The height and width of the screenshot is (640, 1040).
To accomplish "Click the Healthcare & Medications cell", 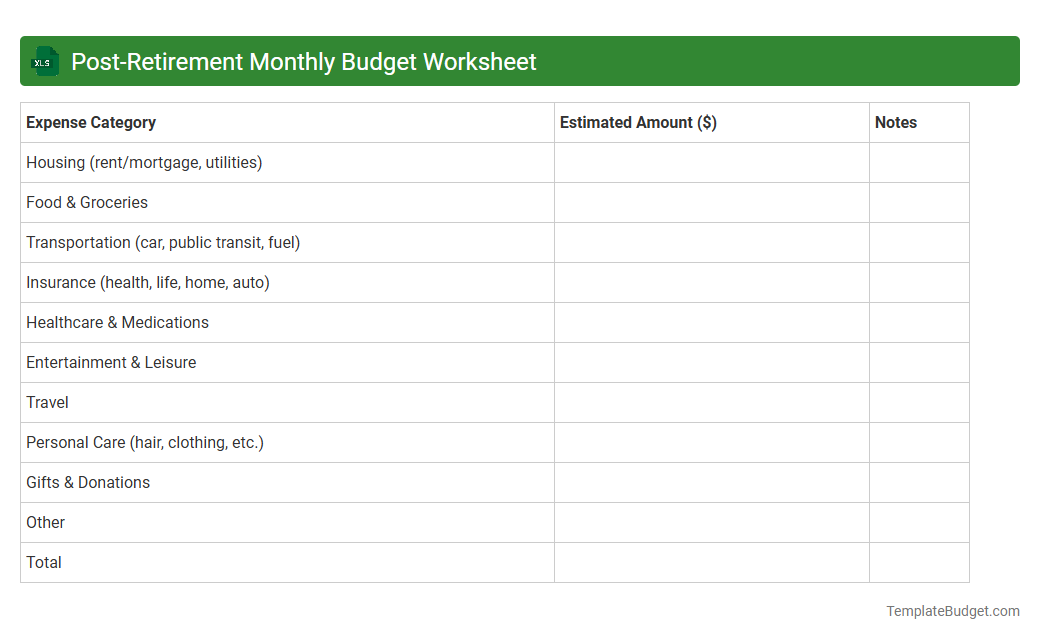I will pos(117,322).
